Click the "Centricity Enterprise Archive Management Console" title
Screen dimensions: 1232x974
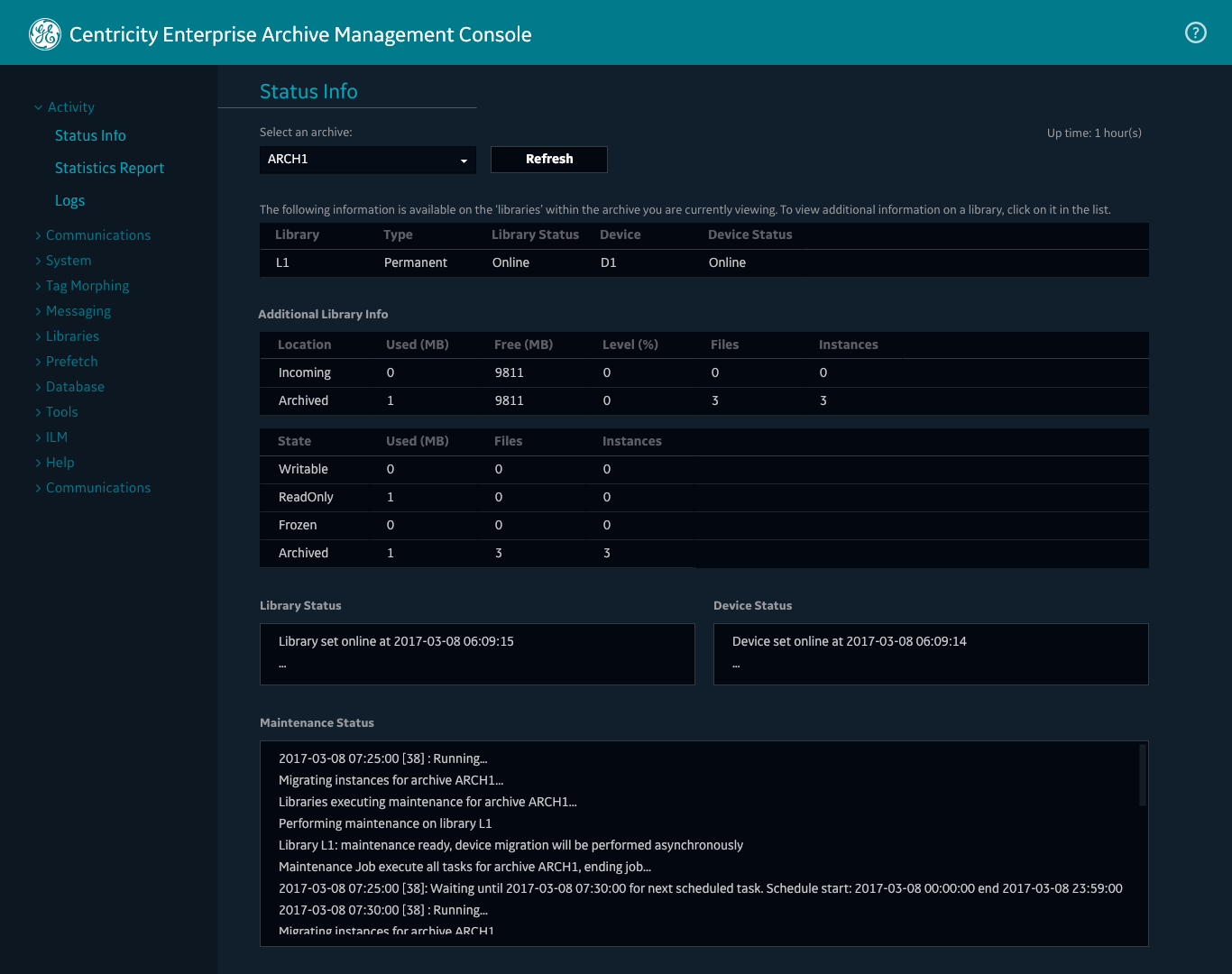(300, 34)
